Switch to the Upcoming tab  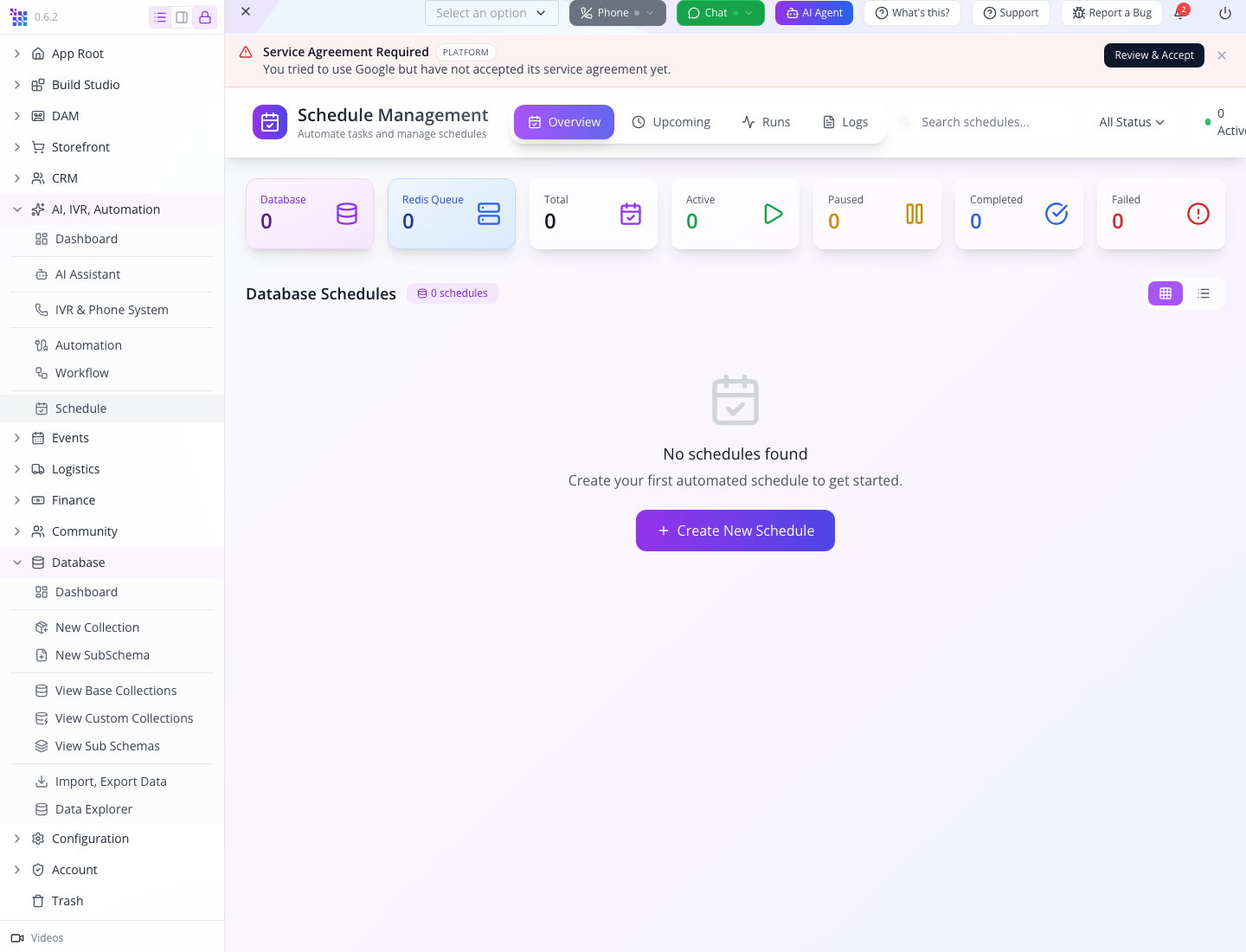(671, 122)
